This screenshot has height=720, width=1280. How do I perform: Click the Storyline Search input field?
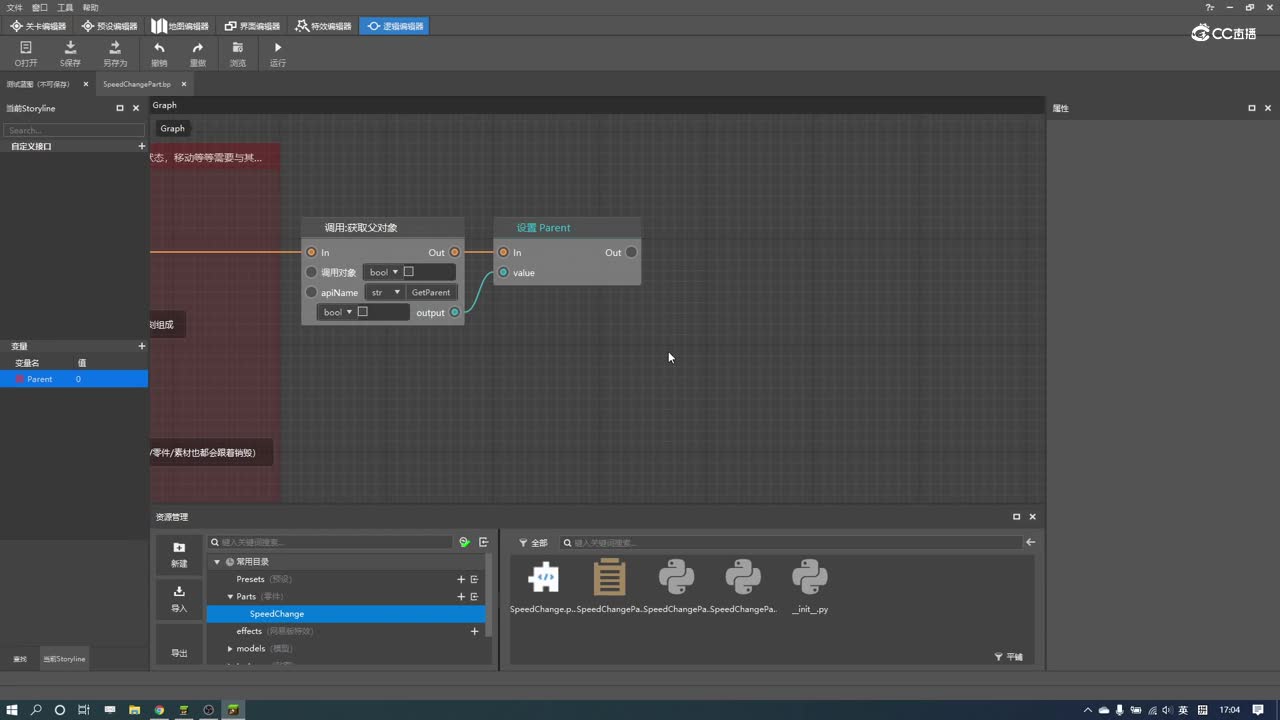(x=74, y=130)
